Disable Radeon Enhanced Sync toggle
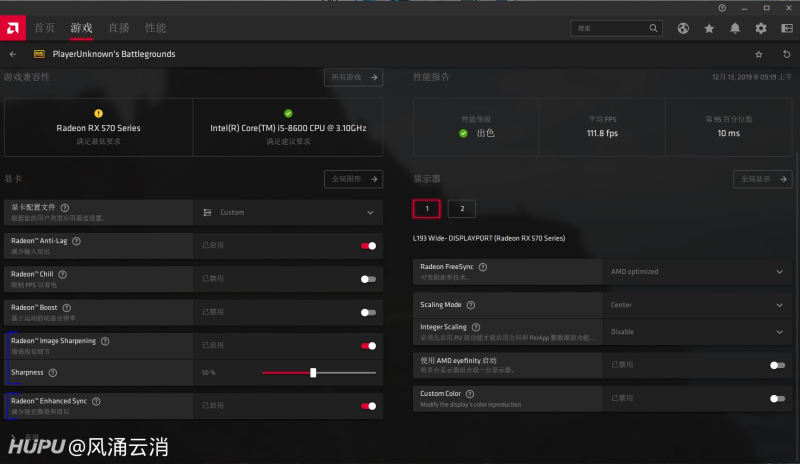Screen dimensions: 800x464 [368, 406]
